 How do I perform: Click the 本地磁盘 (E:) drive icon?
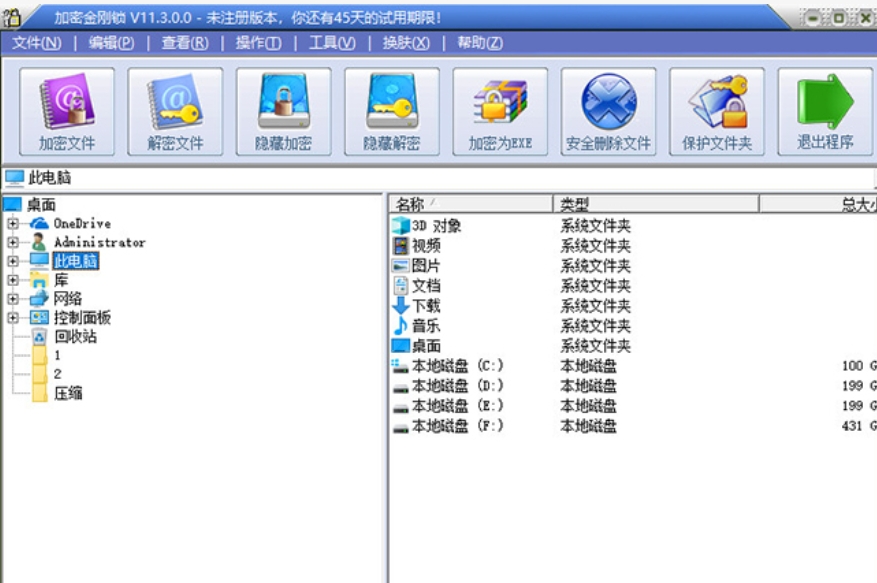click(400, 407)
